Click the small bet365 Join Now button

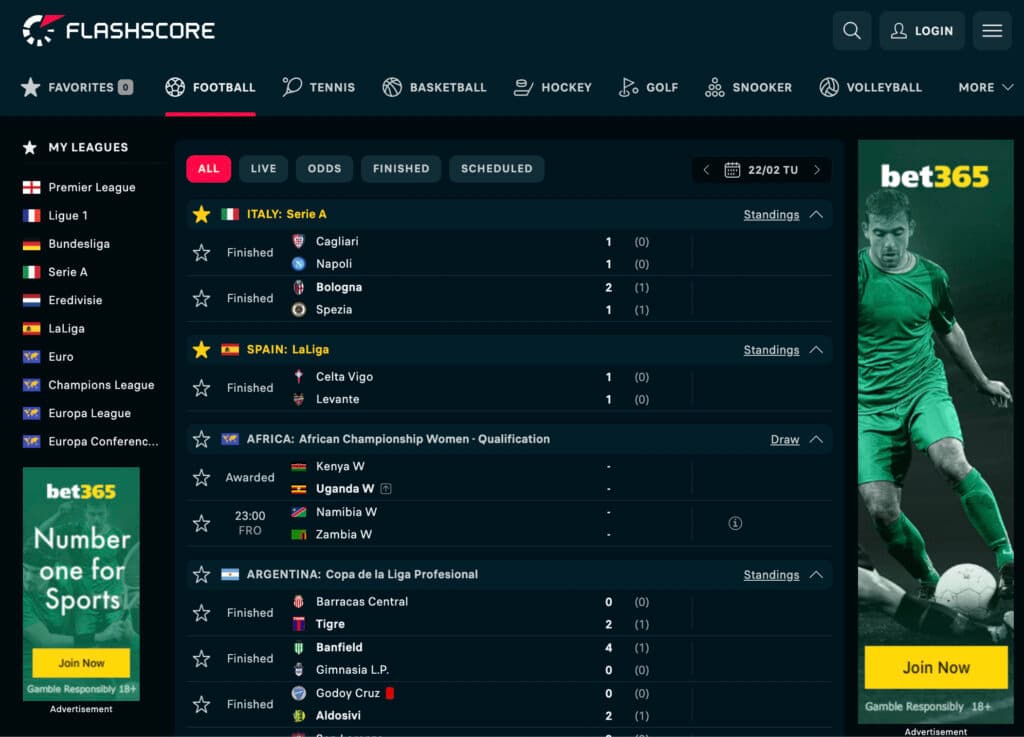coord(81,663)
